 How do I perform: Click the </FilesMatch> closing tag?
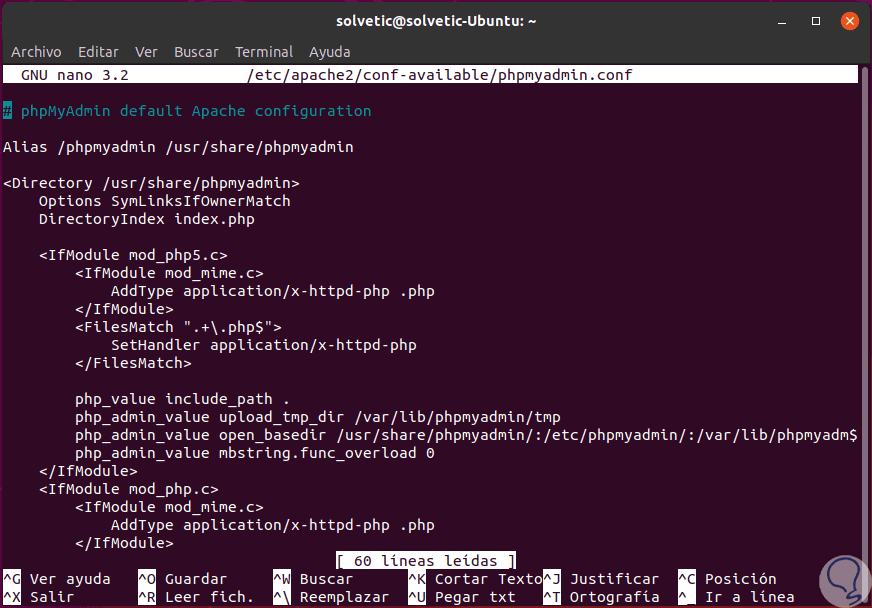pos(133,363)
